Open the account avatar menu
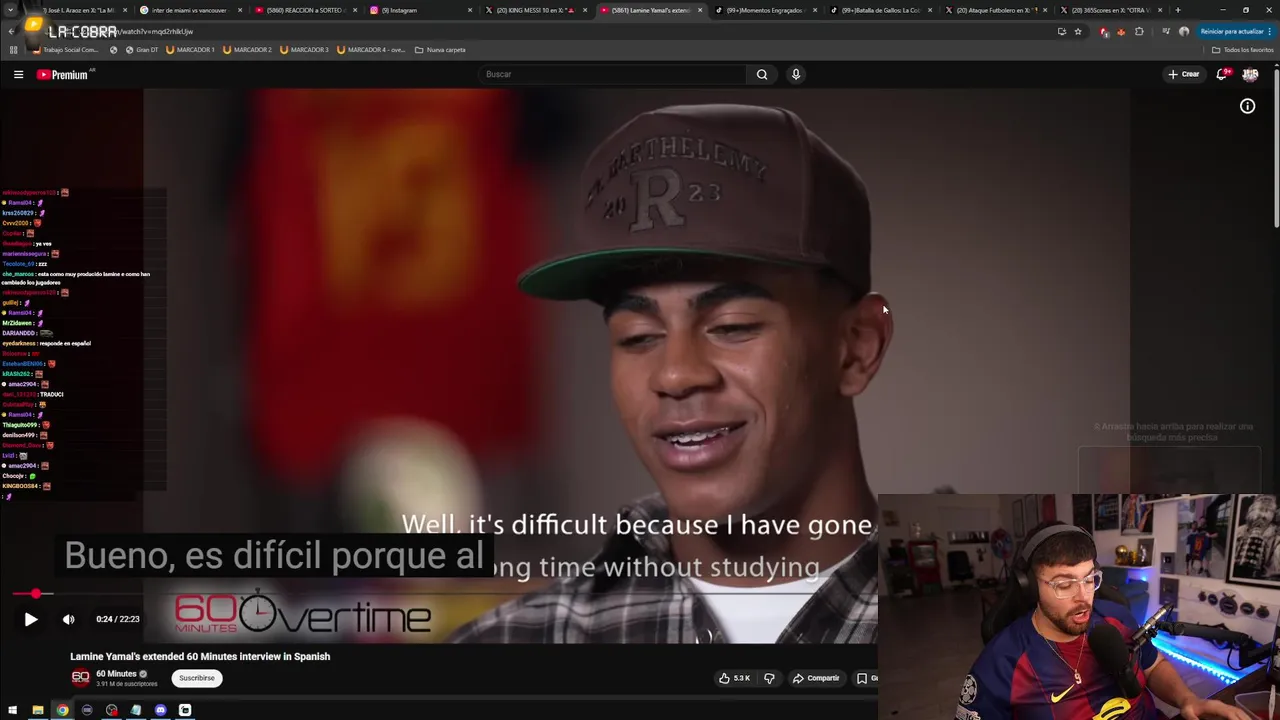The height and width of the screenshot is (720, 1280). [1250, 74]
